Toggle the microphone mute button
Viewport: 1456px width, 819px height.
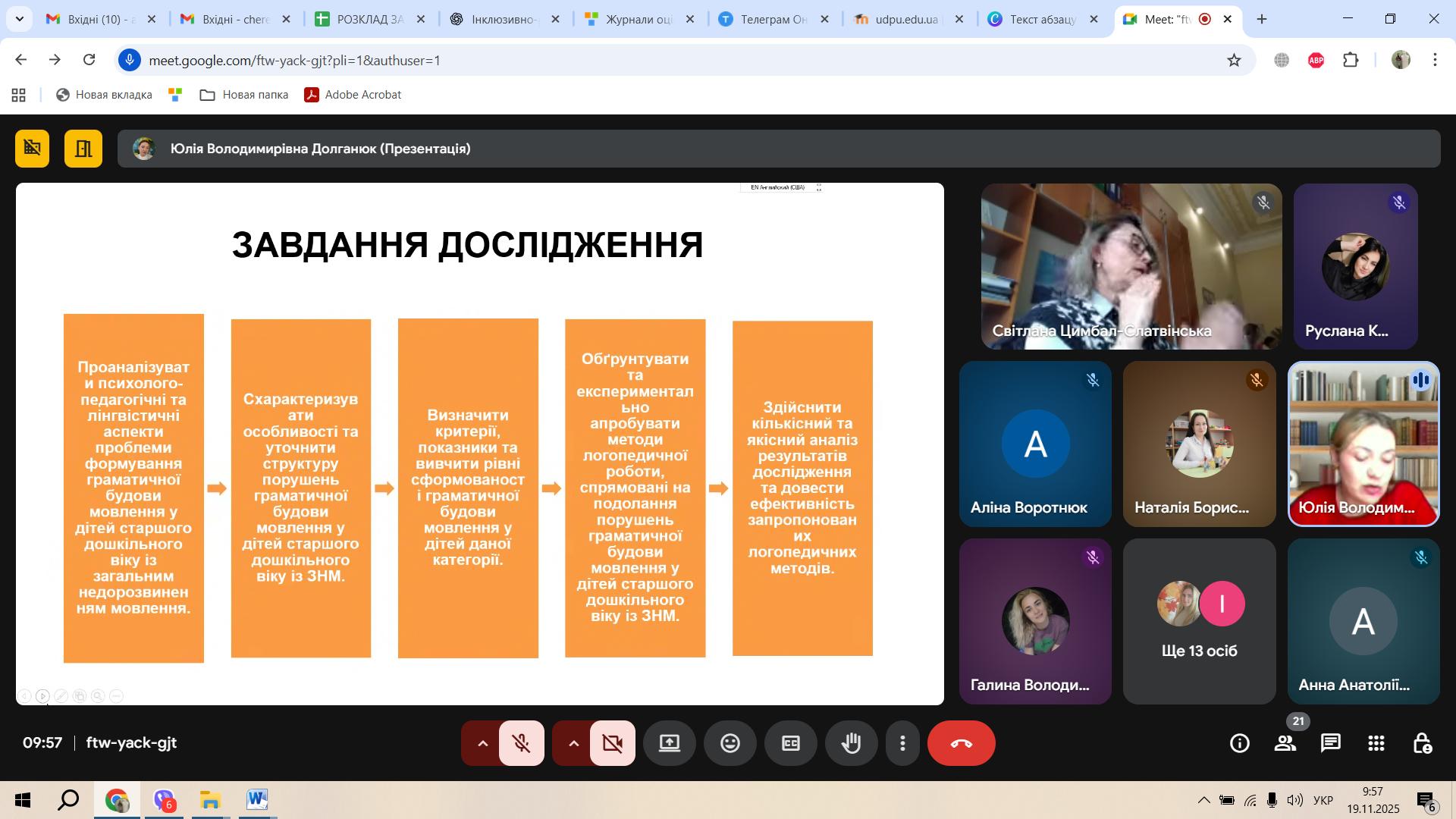pyautogui.click(x=521, y=743)
